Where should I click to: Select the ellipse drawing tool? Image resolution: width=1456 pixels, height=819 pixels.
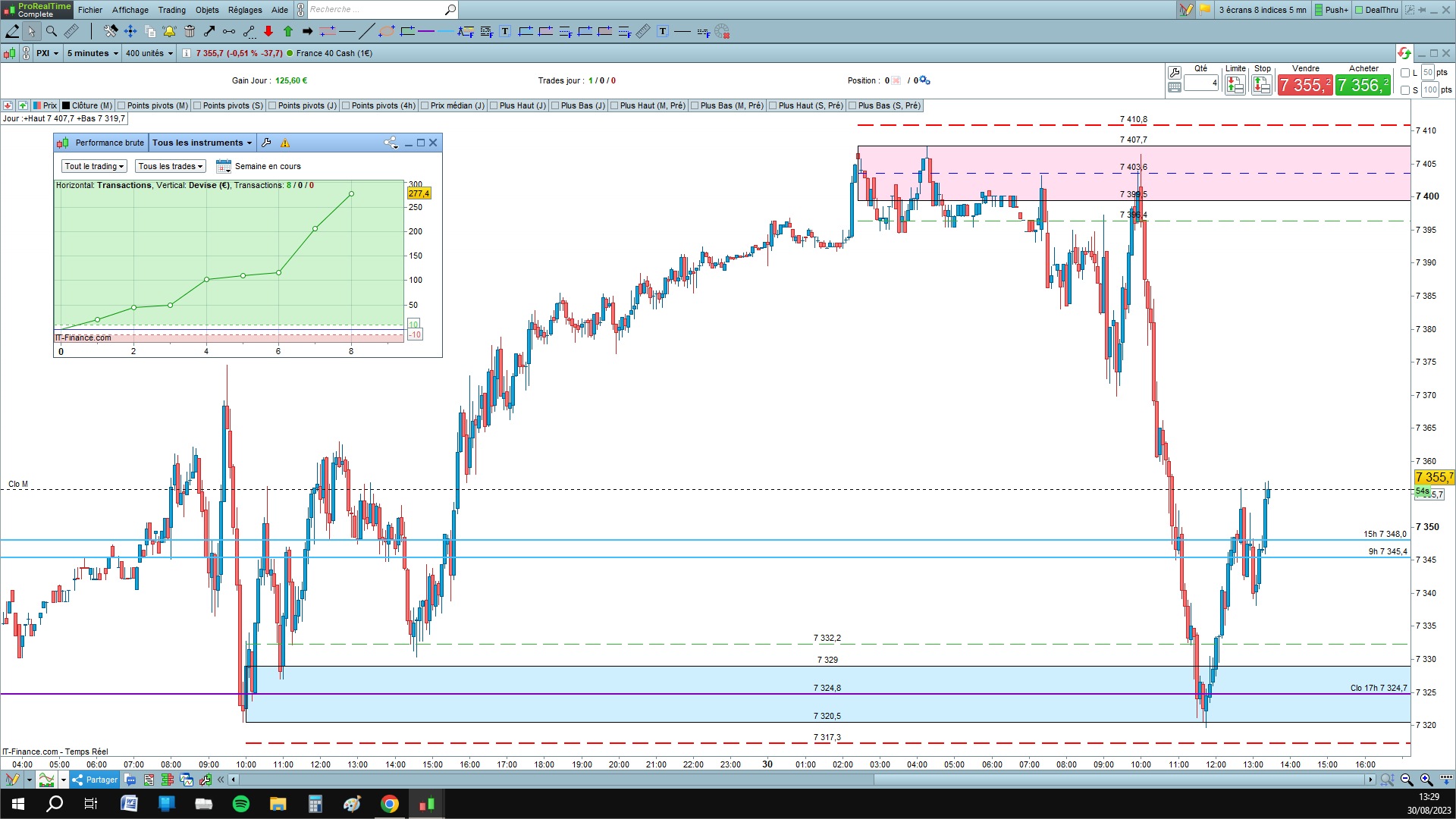tap(387, 31)
